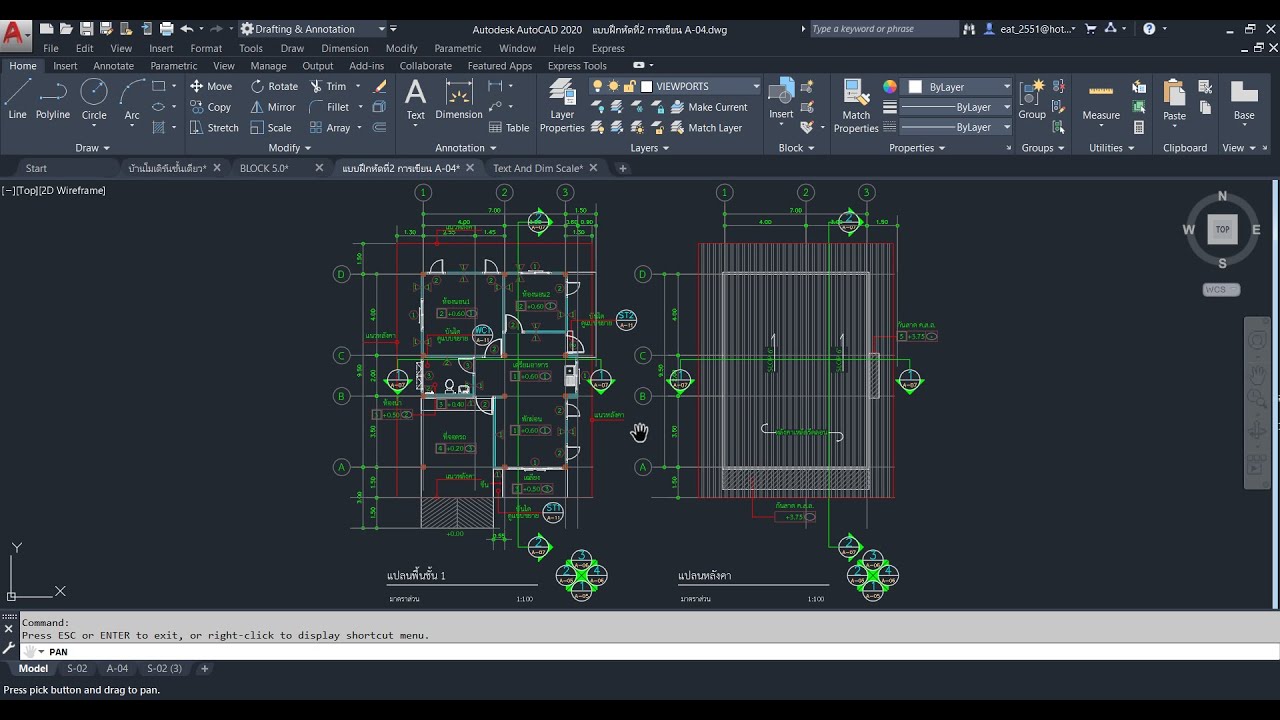Open the Parametric ribbon tab
1280x720 pixels.
tap(173, 66)
